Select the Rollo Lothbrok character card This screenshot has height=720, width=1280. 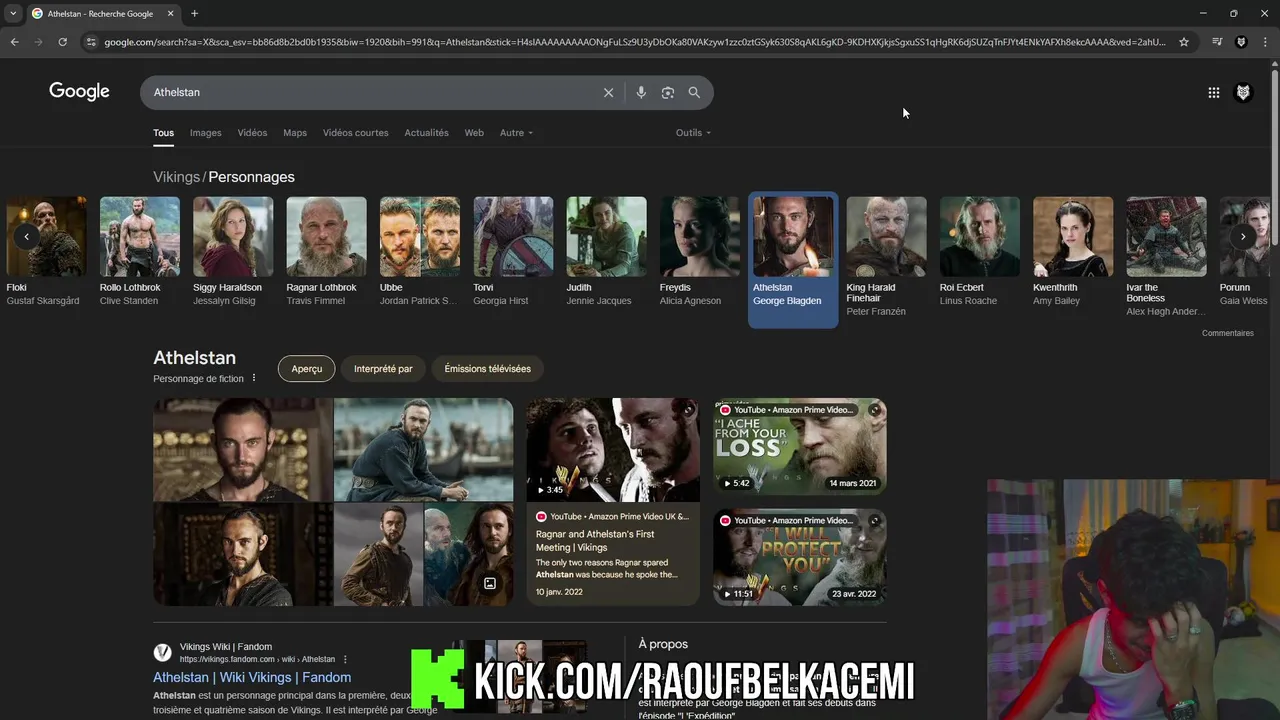[x=140, y=252]
